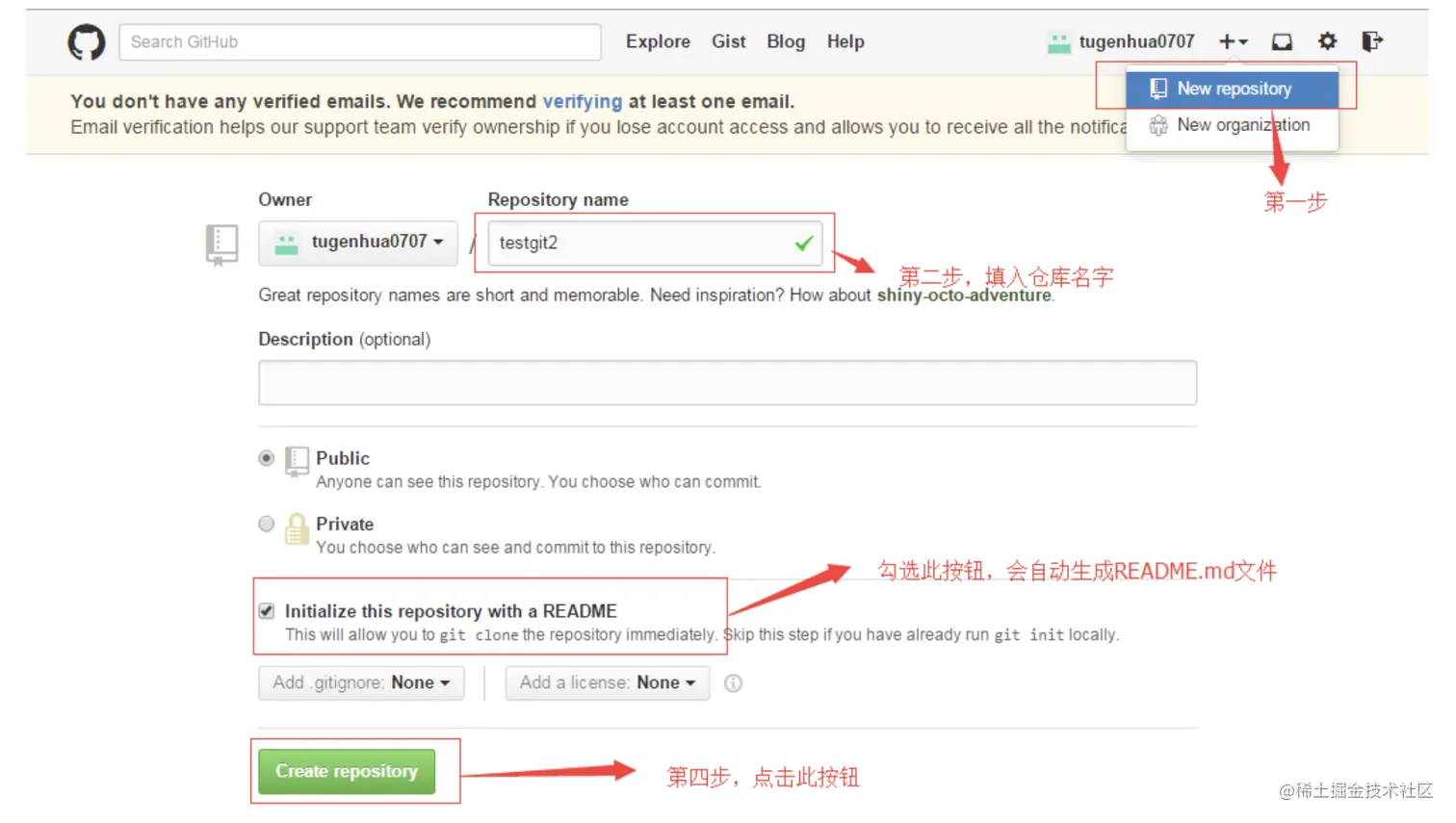Click the Repository name label
Viewport: 1456px width, 823px height.
tap(558, 199)
